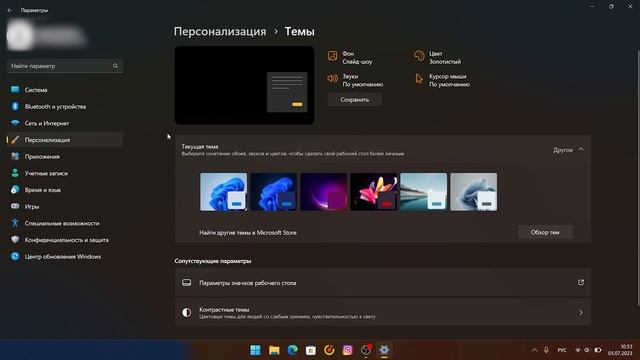This screenshot has height=360, width=640.
Task: Click the Сохранить theme button
Action: pyautogui.click(x=355, y=100)
